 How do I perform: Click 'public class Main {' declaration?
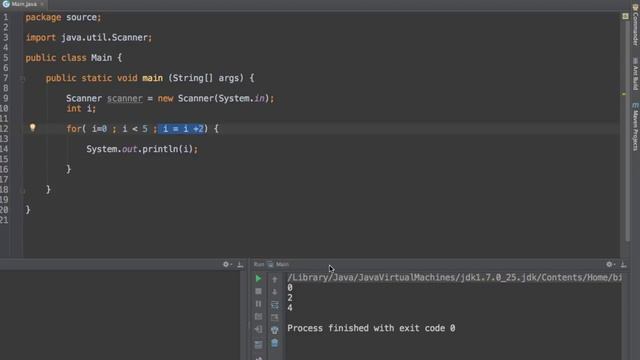(73, 58)
